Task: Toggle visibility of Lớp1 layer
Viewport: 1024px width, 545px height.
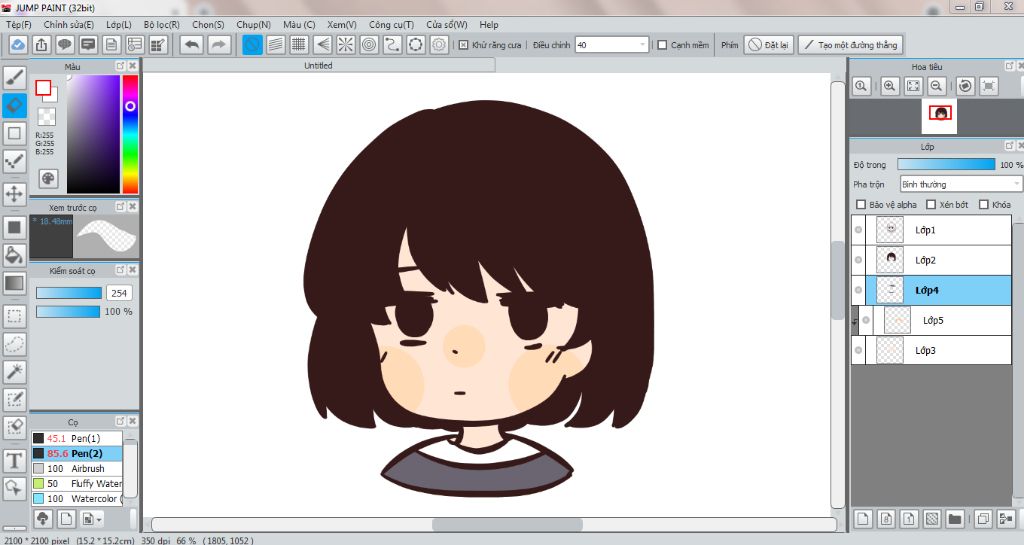Action: tap(859, 230)
